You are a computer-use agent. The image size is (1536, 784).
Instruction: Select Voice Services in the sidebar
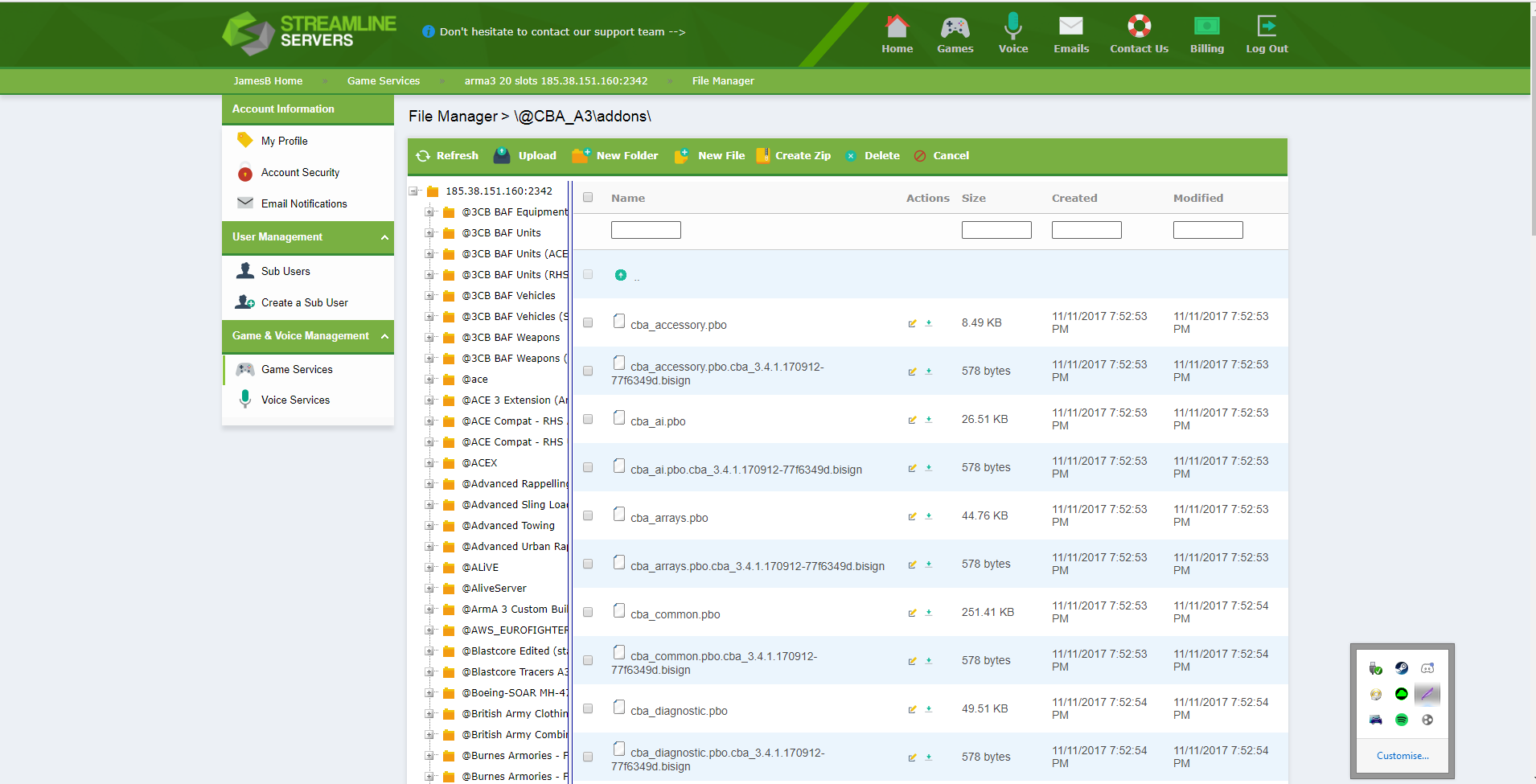point(294,400)
